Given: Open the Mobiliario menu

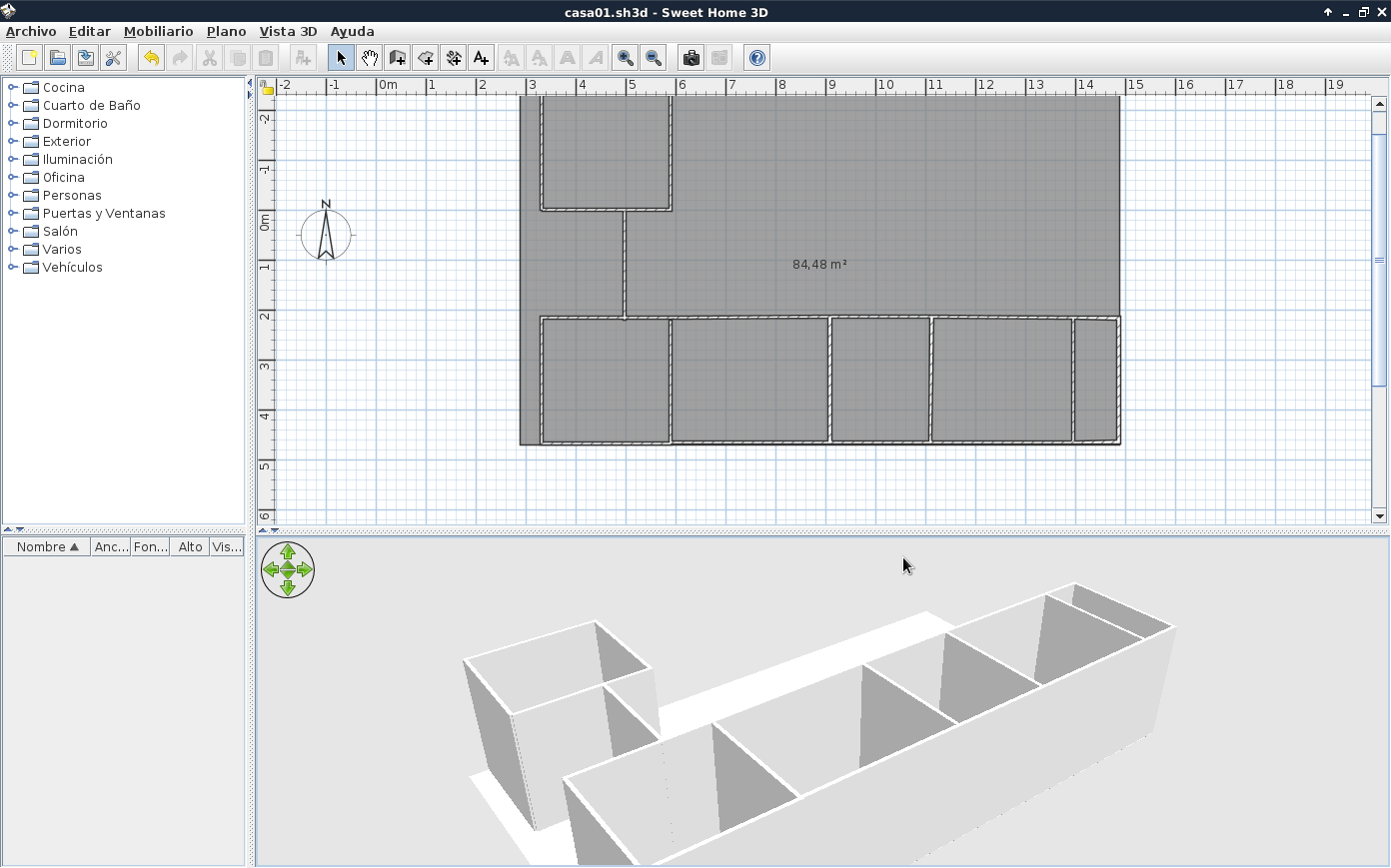Looking at the screenshot, I should click(158, 31).
